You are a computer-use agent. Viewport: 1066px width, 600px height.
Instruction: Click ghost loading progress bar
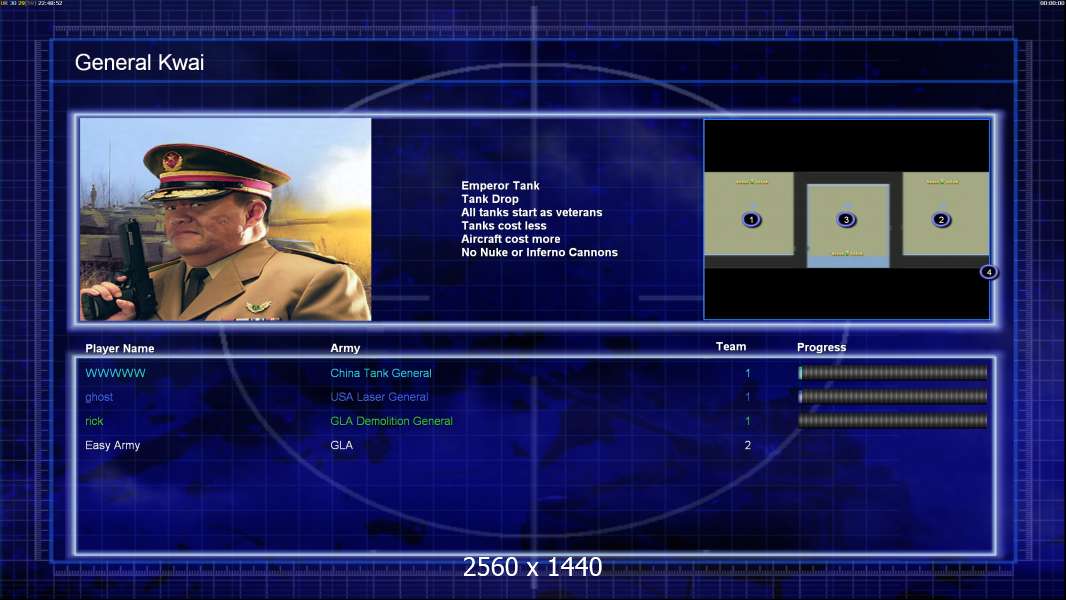(x=893, y=396)
